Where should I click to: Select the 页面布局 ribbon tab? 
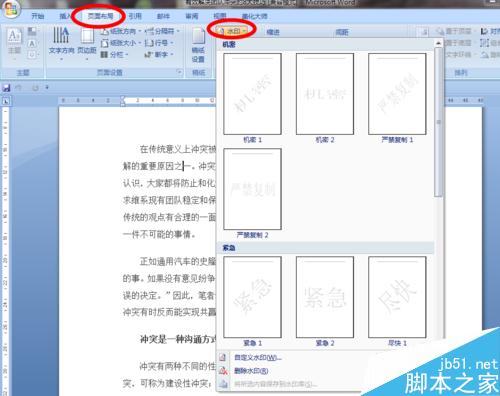100,16
